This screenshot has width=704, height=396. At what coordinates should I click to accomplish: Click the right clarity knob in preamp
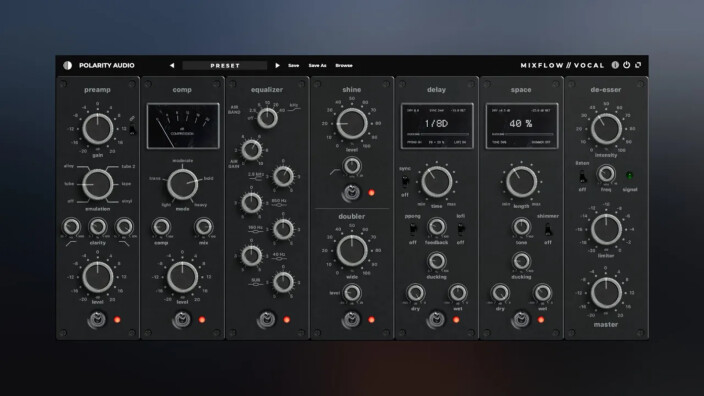(x=124, y=227)
